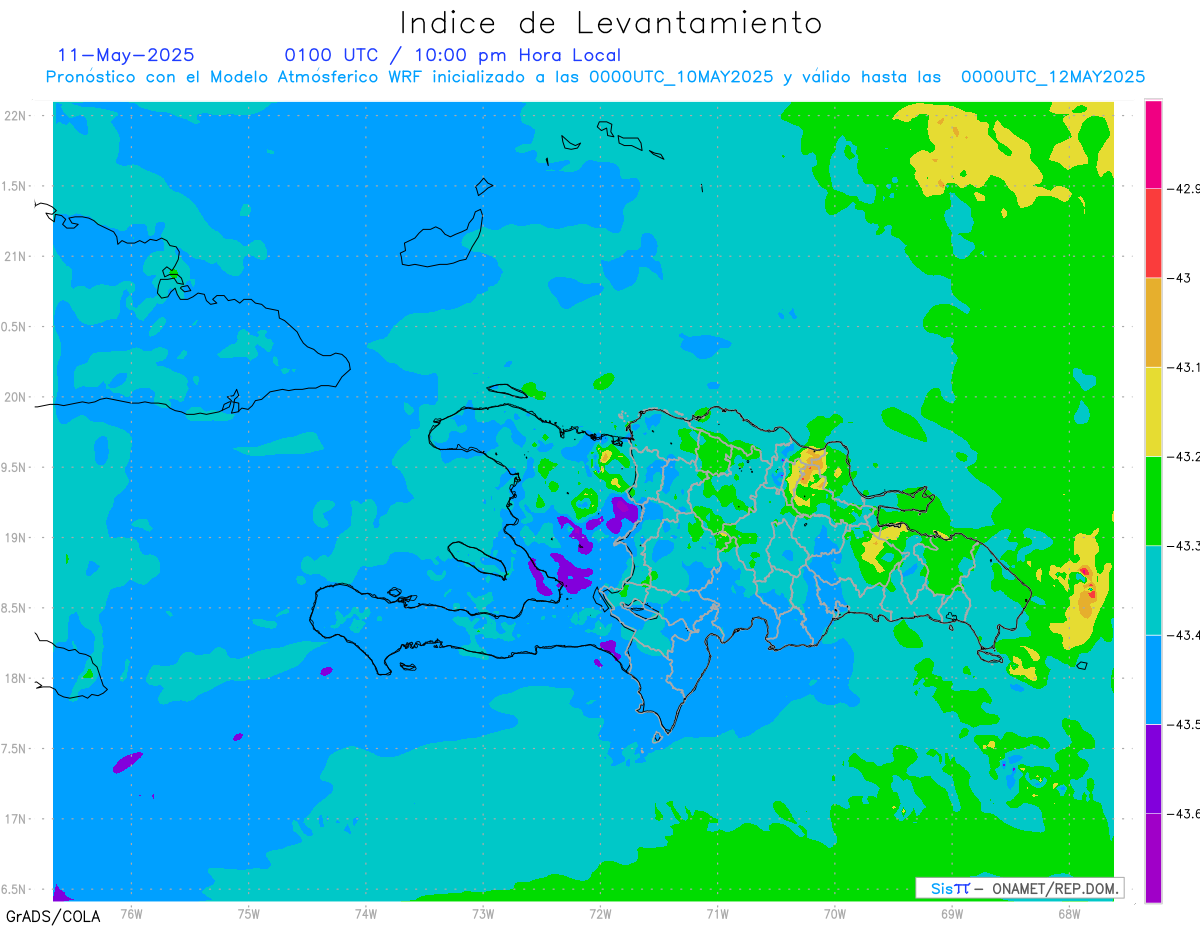Click the latitude label "20N"

pyautogui.click(x=16, y=397)
